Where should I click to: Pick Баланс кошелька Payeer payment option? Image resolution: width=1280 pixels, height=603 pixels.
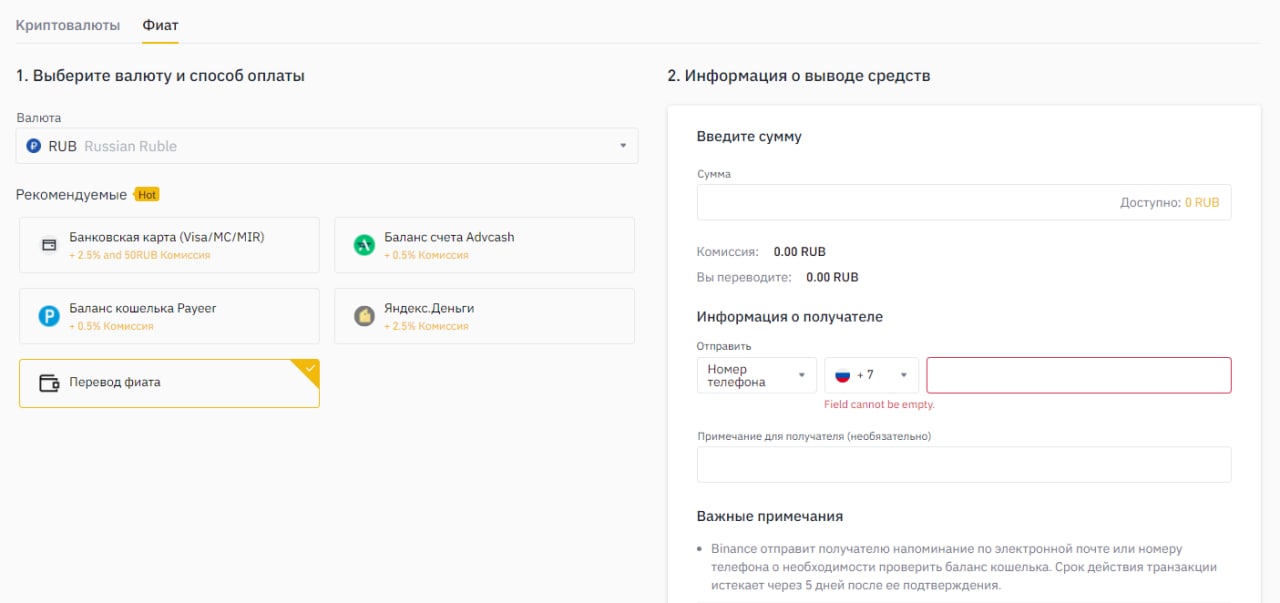(169, 316)
